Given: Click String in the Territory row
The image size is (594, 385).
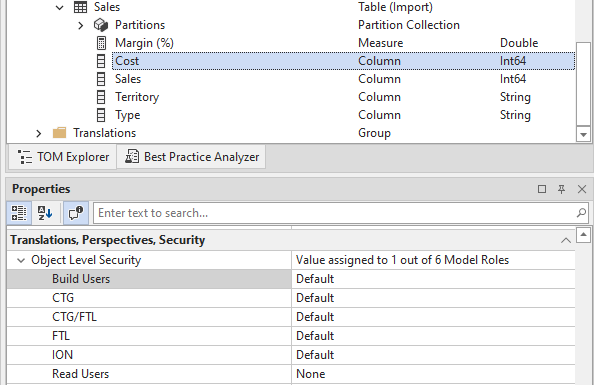Looking at the screenshot, I should pos(515,97).
